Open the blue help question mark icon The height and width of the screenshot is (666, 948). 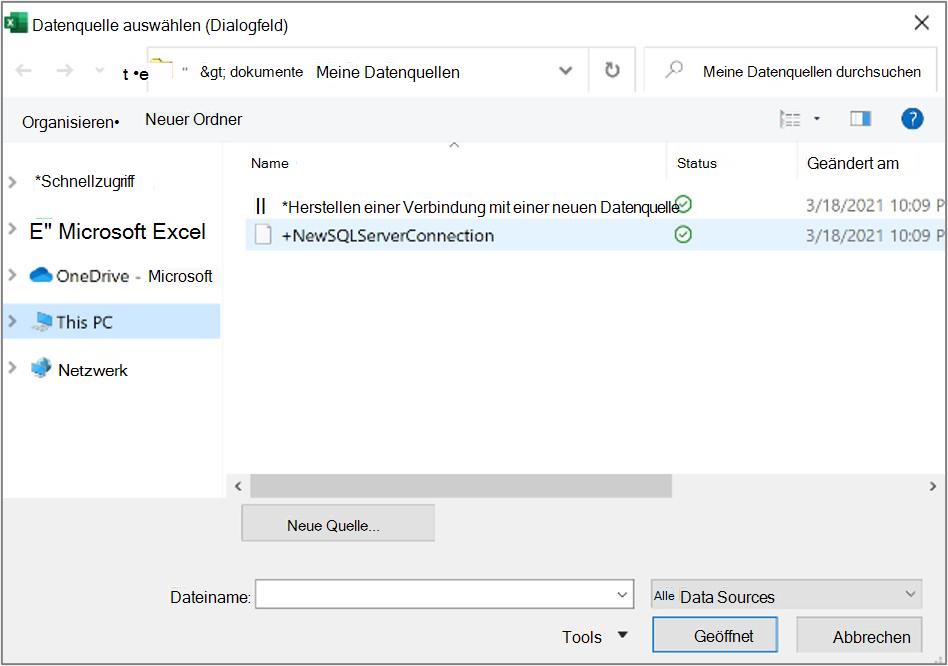point(912,118)
